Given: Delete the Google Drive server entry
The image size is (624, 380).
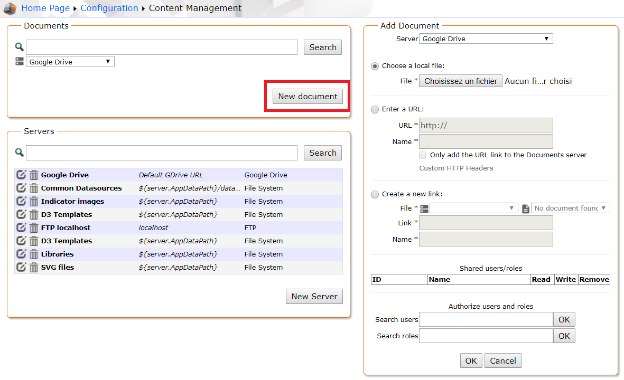Looking at the screenshot, I should [x=34, y=175].
